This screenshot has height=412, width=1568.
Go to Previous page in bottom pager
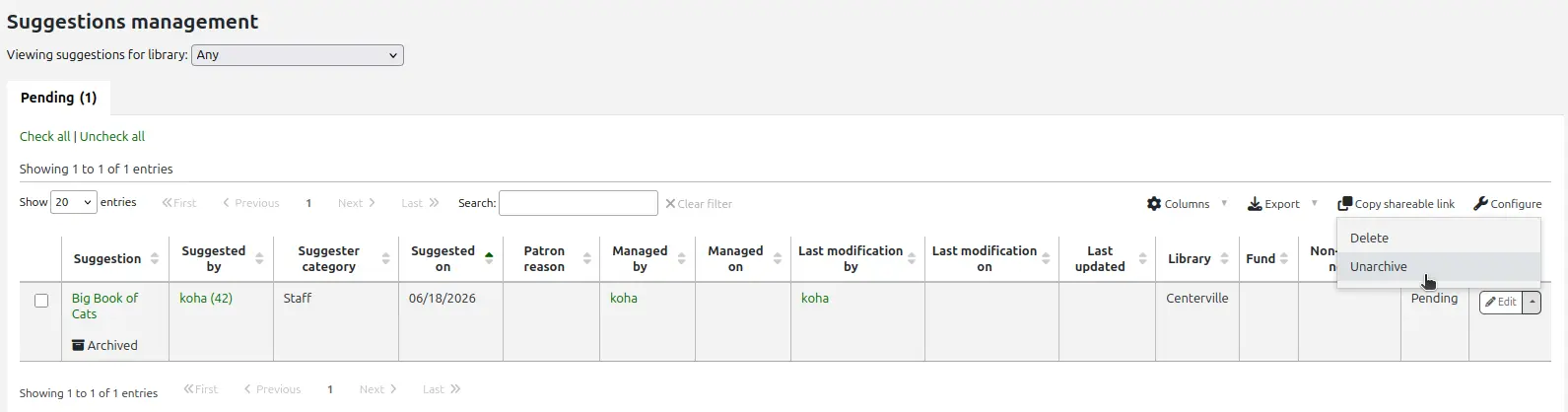(x=273, y=389)
